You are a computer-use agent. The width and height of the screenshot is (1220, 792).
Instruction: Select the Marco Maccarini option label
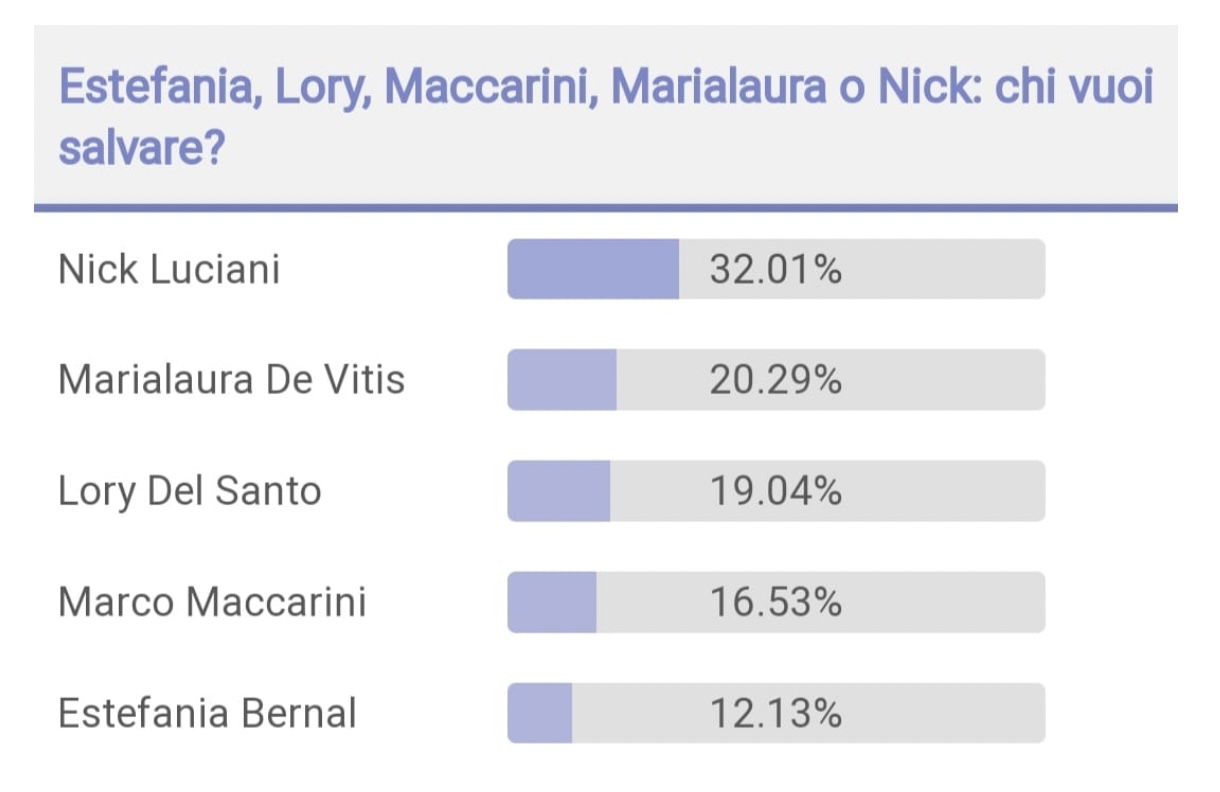pos(212,602)
